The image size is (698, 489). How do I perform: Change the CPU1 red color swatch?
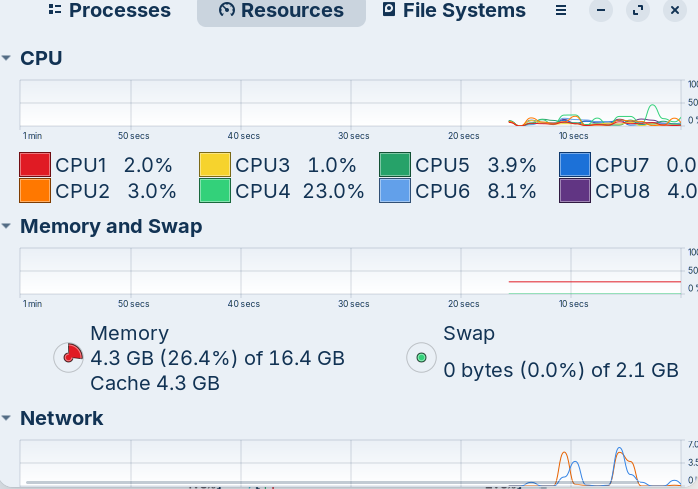click(x=35, y=165)
